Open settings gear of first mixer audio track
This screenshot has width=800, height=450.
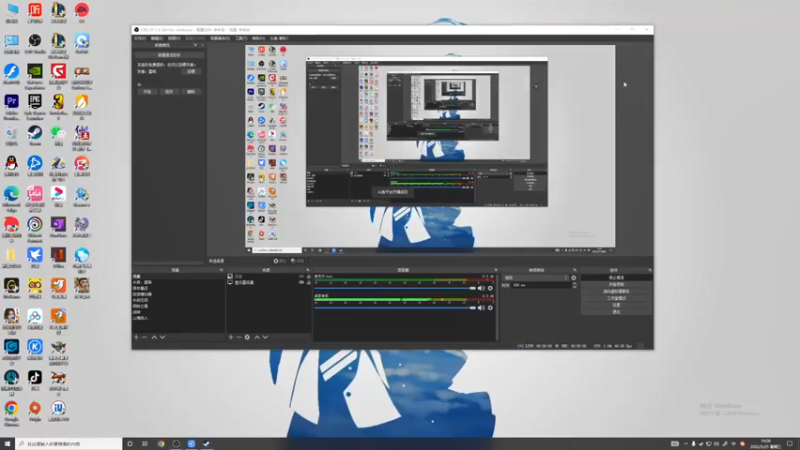tap(490, 288)
